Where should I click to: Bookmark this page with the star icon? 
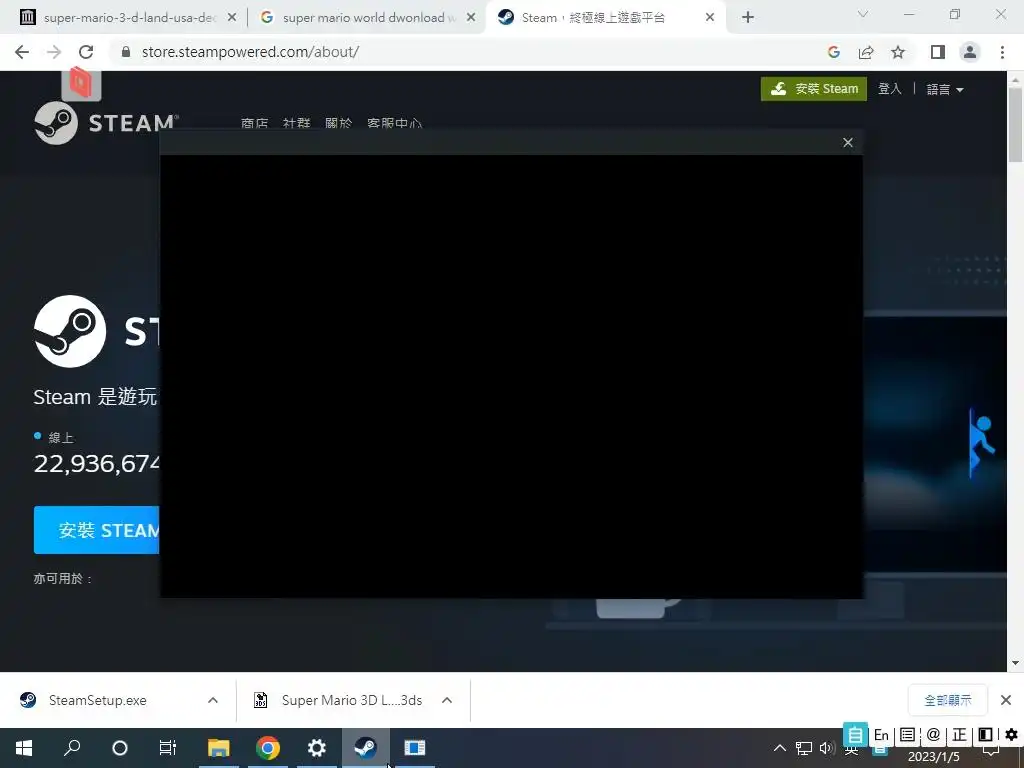(x=898, y=52)
